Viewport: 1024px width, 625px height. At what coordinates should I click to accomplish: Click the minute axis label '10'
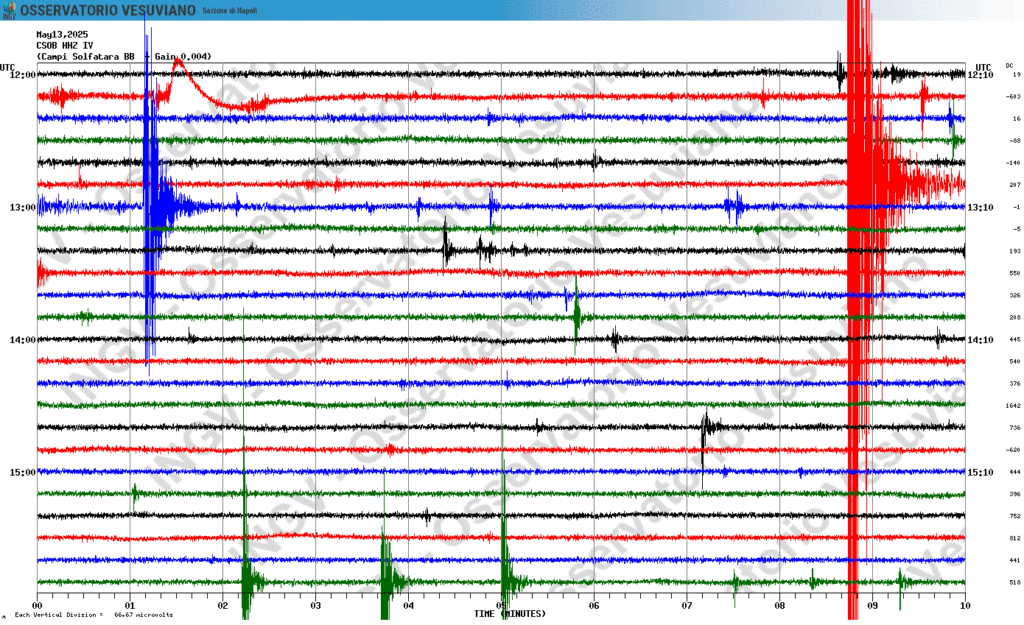[x=965, y=606]
